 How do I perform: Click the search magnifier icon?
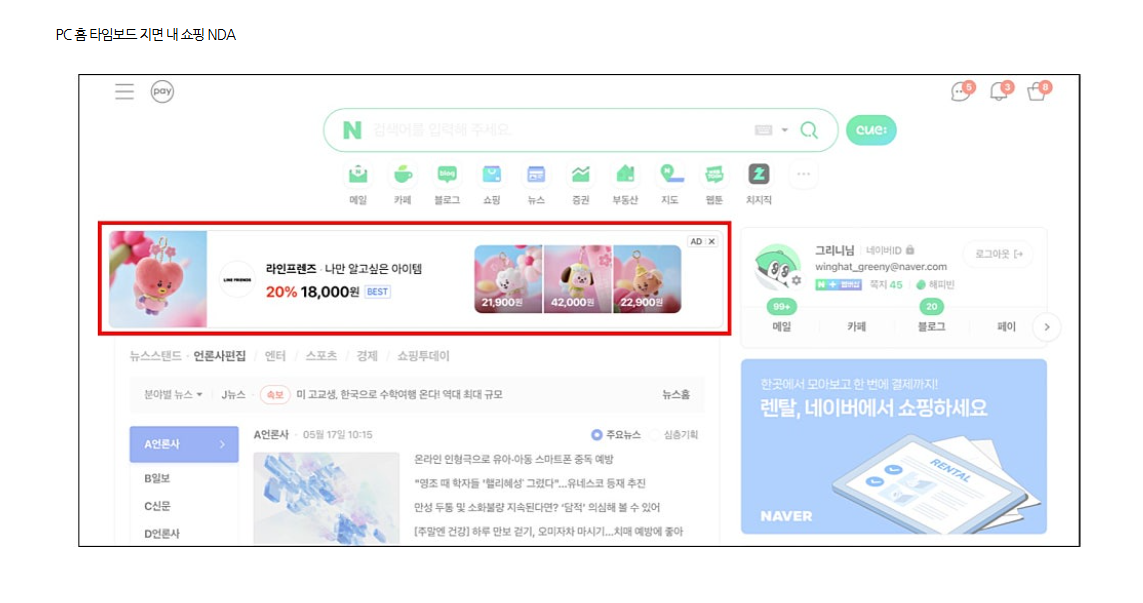809,130
